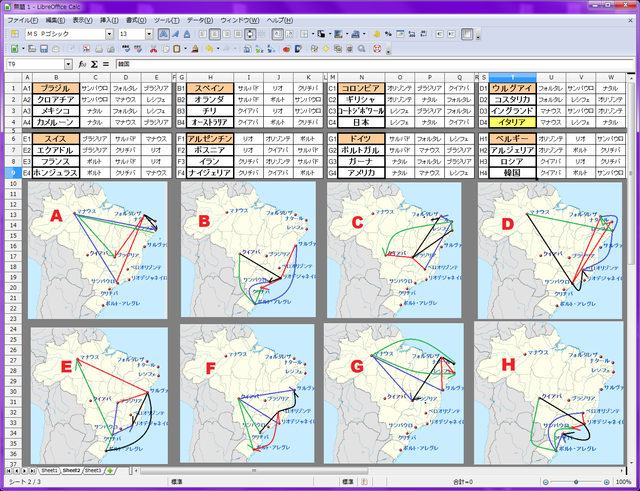Click the Print icon

click(x=98, y=49)
